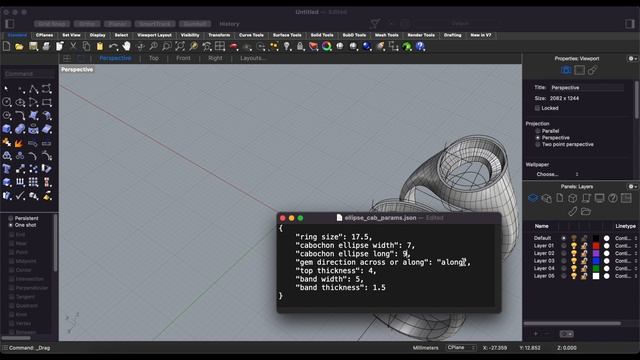640x360 pixels.
Task: Switch to the Top viewport tab
Action: pyautogui.click(x=154, y=58)
